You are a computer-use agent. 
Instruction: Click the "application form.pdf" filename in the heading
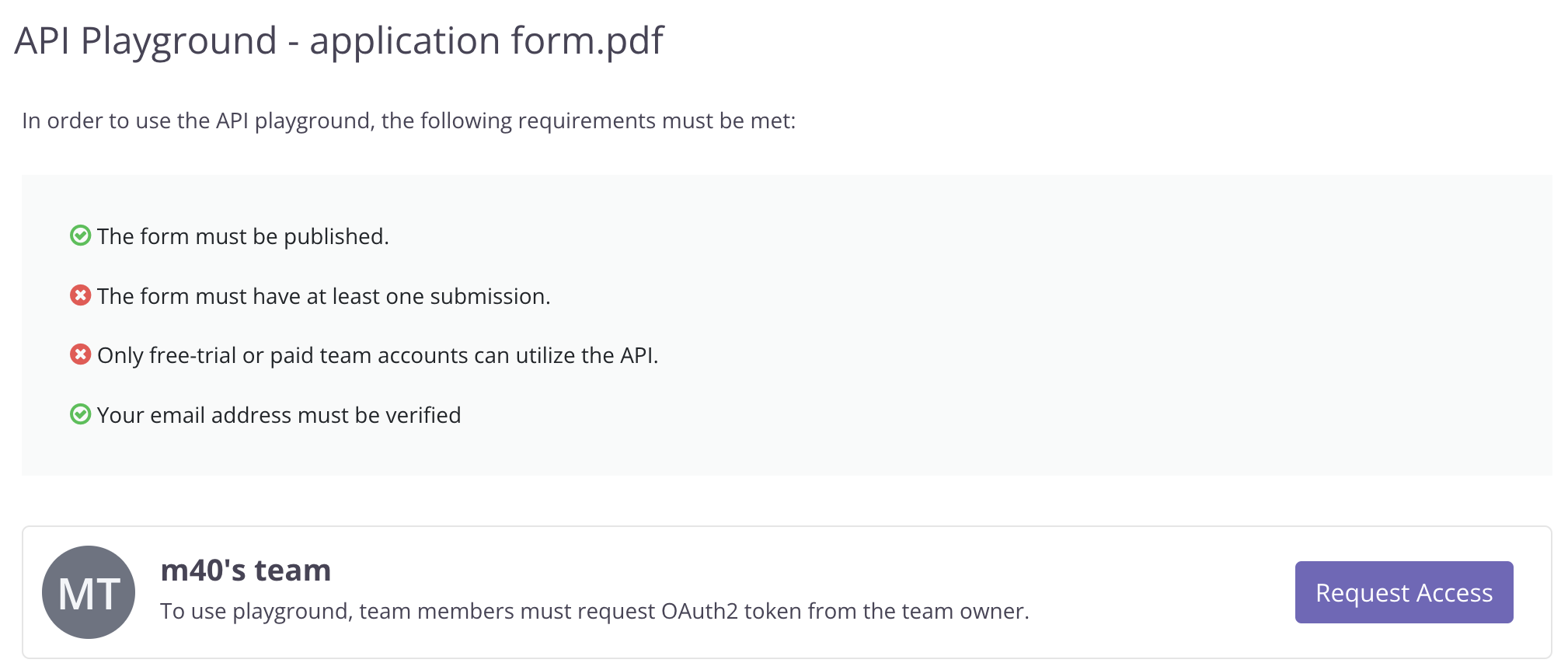click(486, 40)
